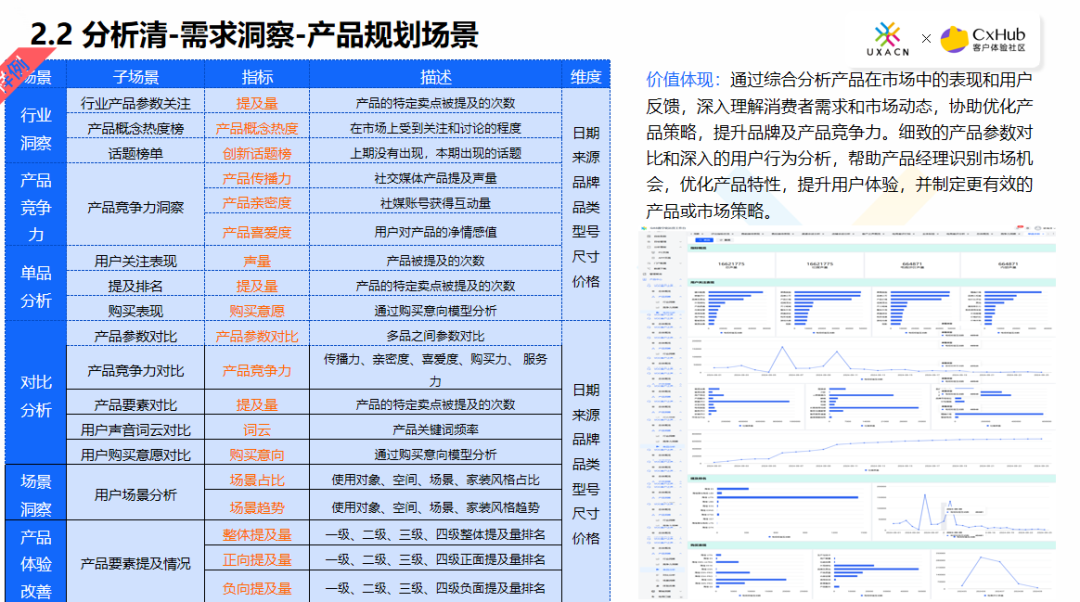Select the 行业洞察 scenario cell
Screen dimensions: 1080x602
[x=36, y=128]
